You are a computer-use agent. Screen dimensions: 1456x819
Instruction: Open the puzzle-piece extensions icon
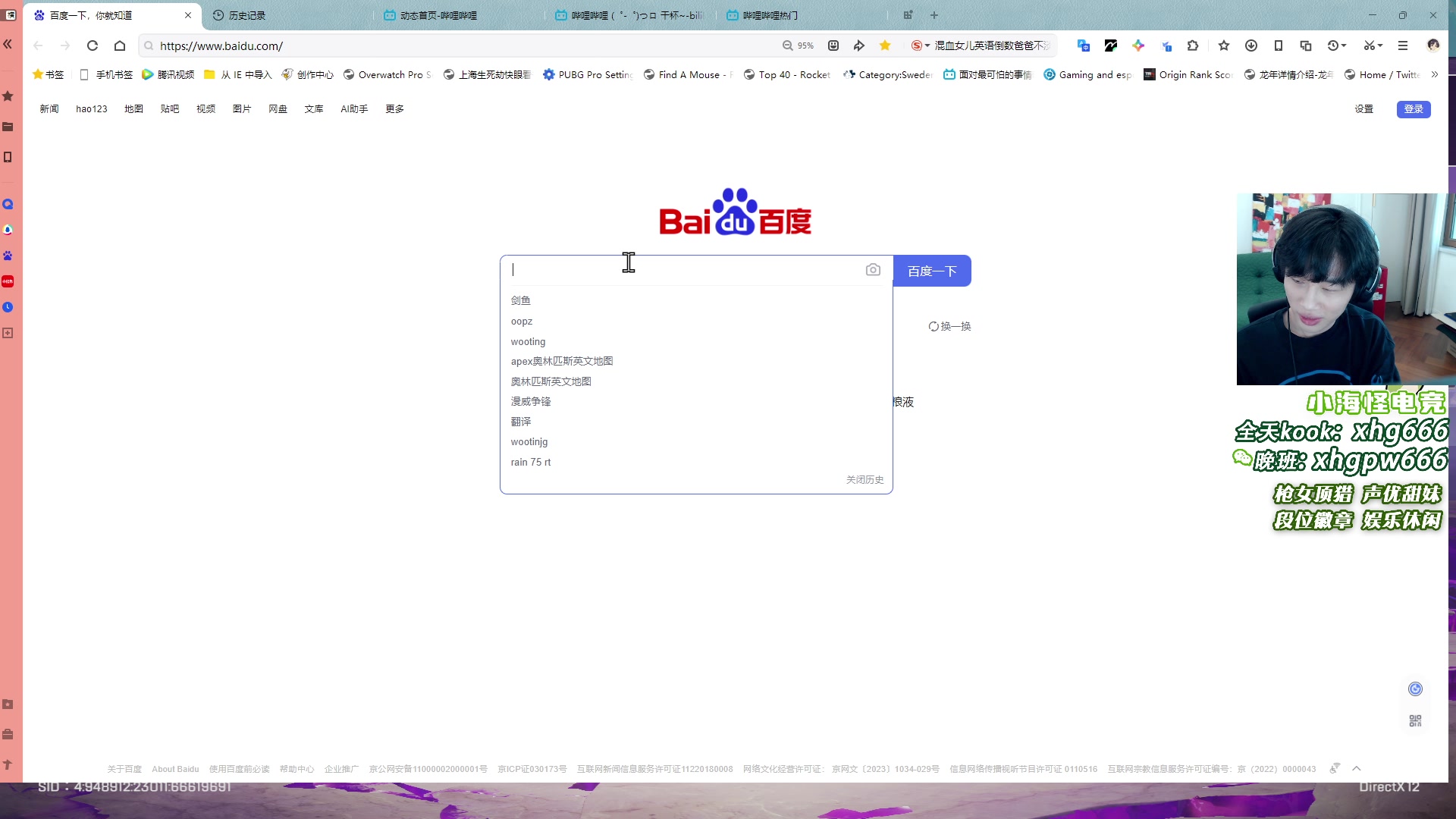pyautogui.click(x=1193, y=45)
